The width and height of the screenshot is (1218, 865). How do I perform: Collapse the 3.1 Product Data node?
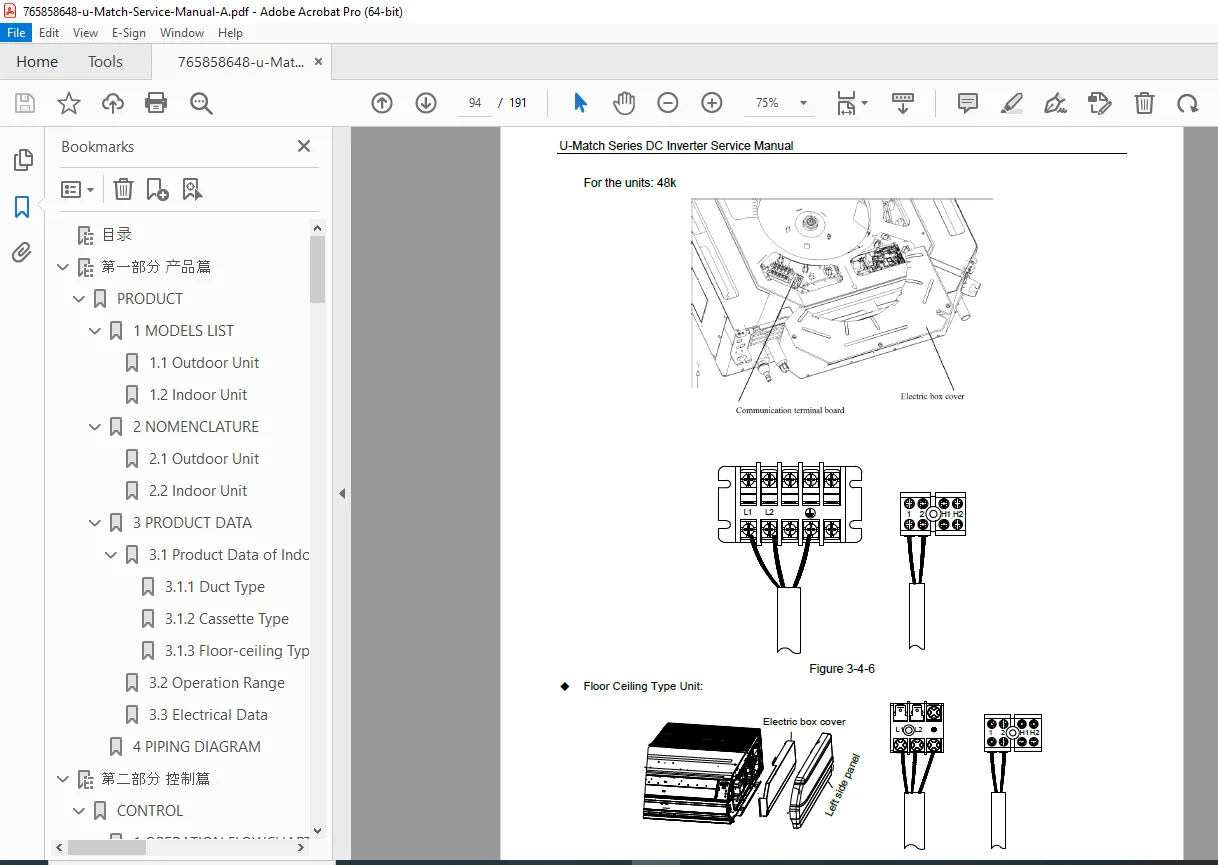point(111,555)
